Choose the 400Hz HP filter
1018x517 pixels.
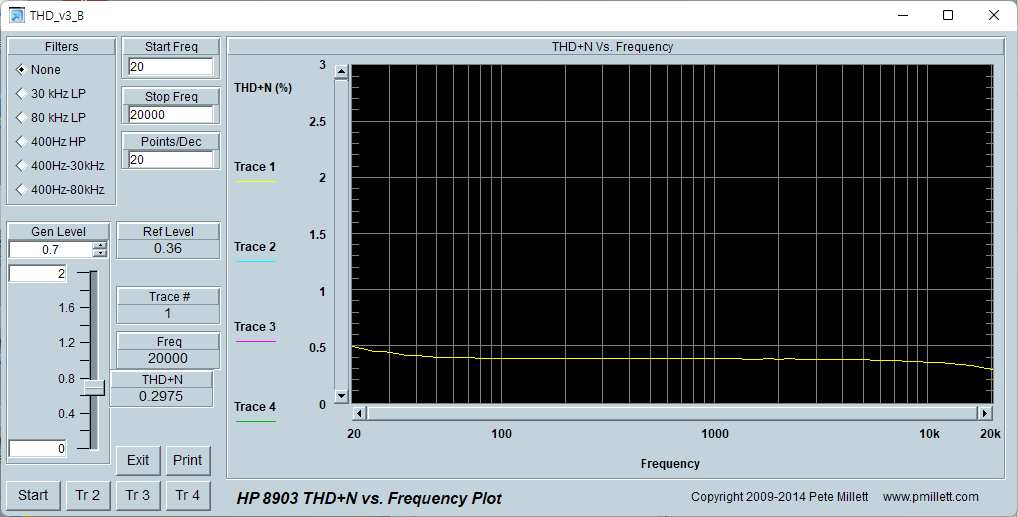21,142
